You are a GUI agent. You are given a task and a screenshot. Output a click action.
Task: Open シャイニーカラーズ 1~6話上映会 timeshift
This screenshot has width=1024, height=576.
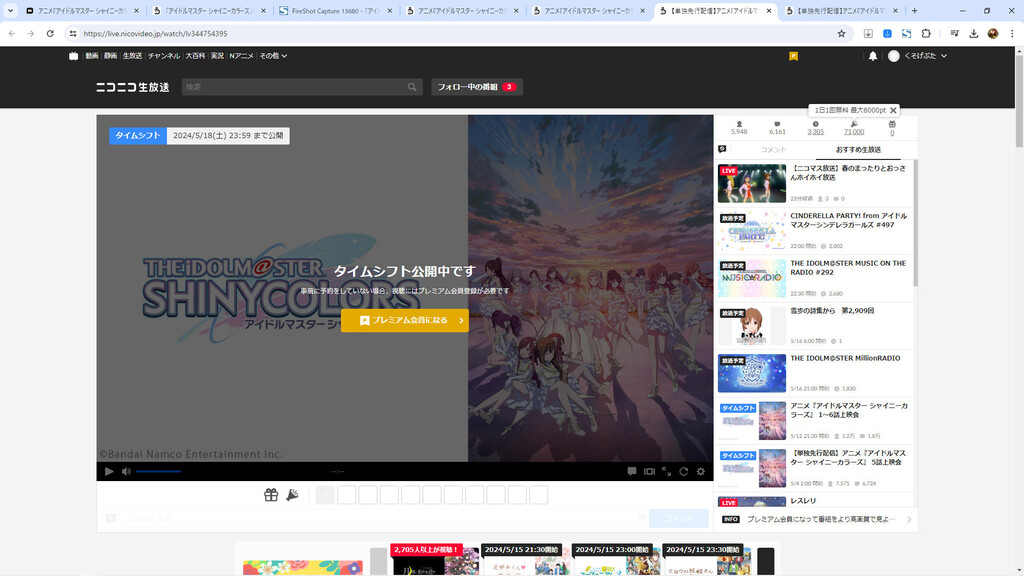(814, 421)
